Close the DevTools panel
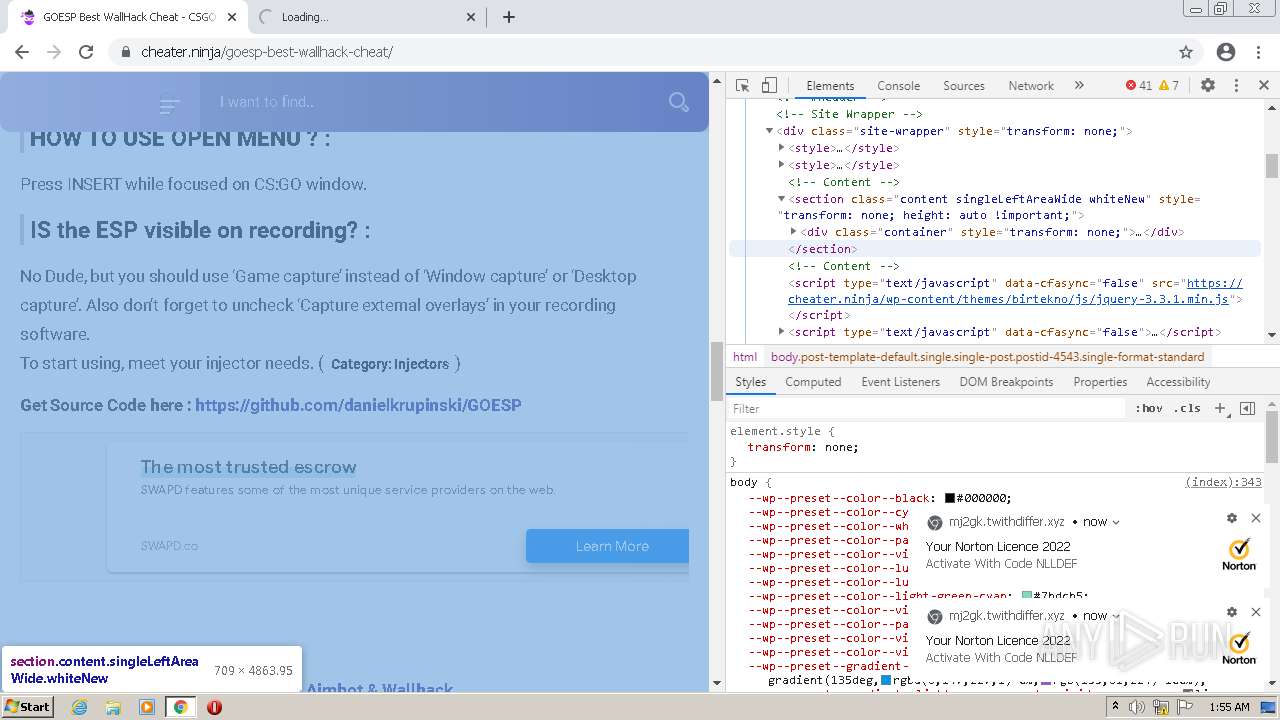This screenshot has height=720, width=1280. point(1263,86)
